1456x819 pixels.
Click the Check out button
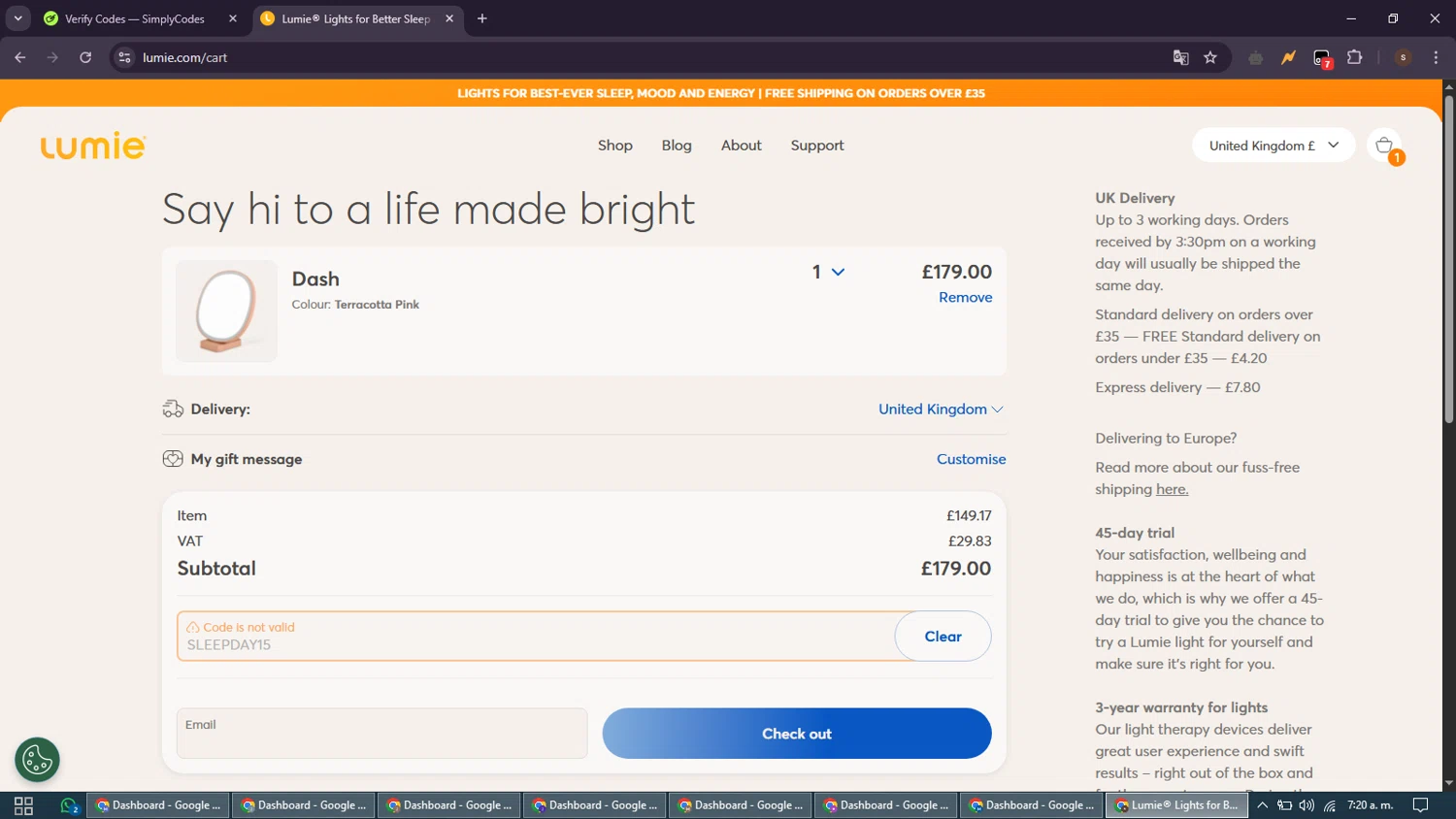(x=797, y=734)
